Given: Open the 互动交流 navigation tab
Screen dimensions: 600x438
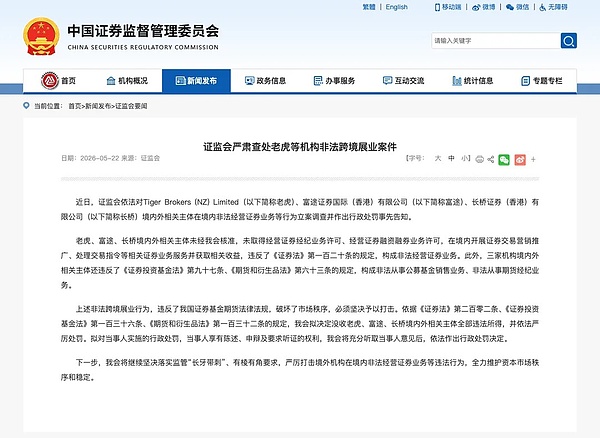Looking at the screenshot, I should [404, 81].
